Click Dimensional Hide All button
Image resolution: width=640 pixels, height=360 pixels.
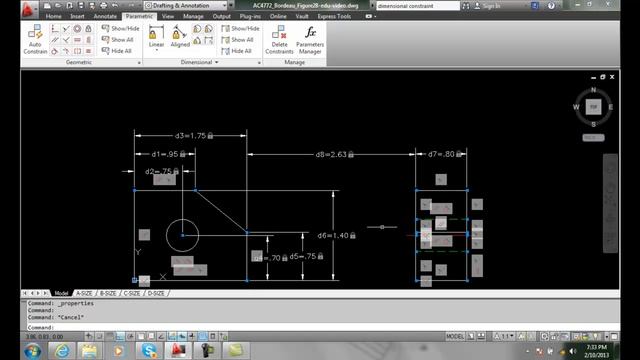click(236, 51)
